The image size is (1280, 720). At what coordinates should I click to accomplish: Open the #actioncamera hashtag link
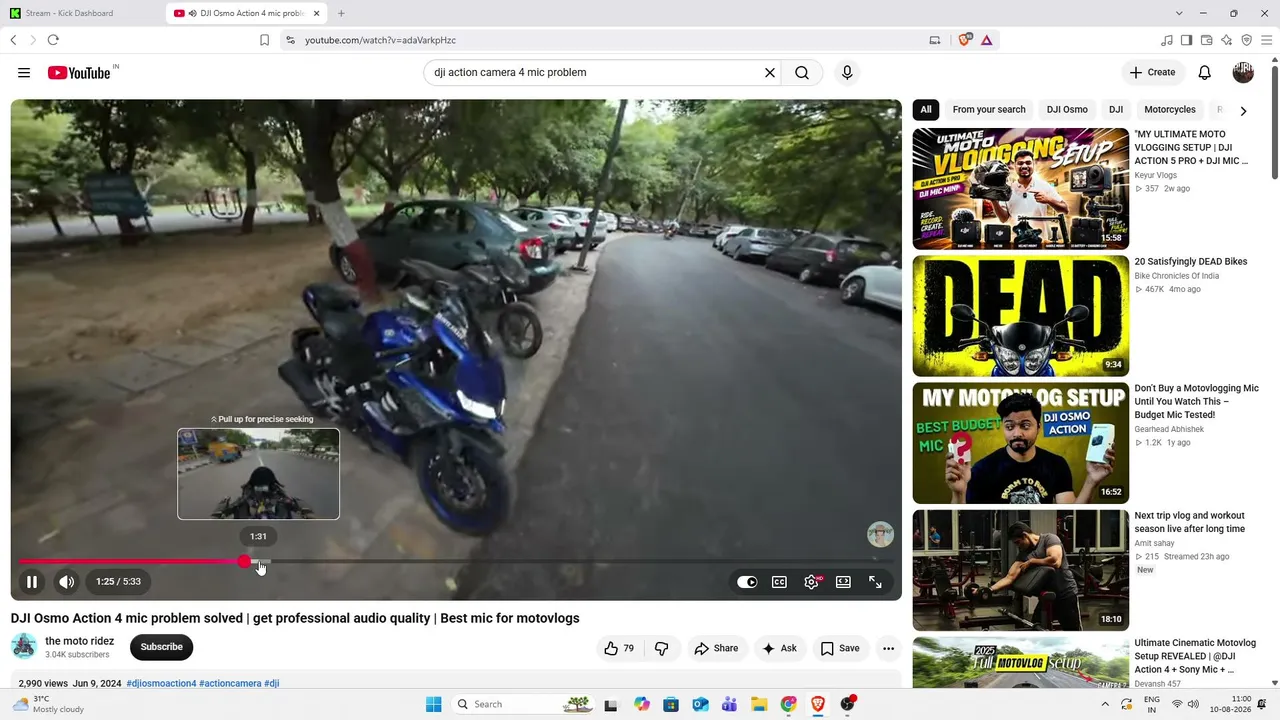[x=230, y=684]
